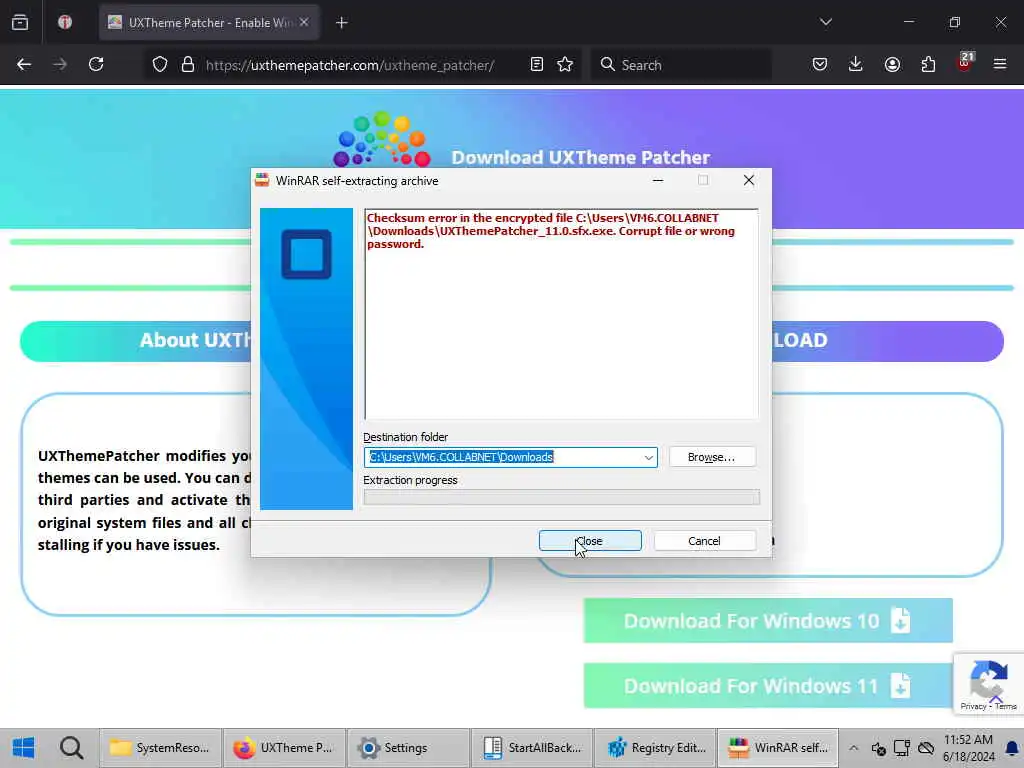
Task: Switch to WinRAR self-extractor taskbar item
Action: [x=778, y=748]
